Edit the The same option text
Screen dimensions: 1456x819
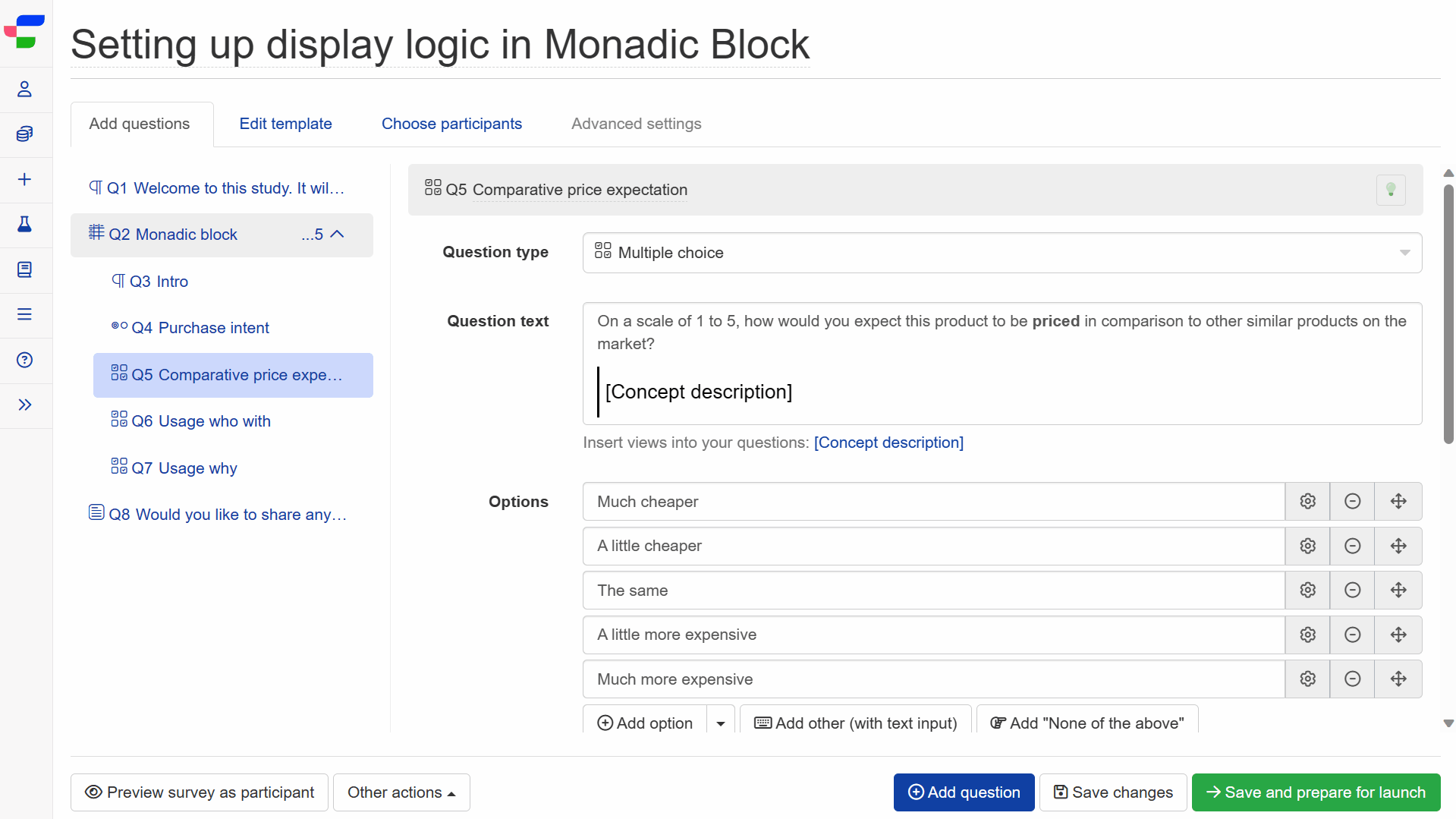pyautogui.click(x=933, y=590)
